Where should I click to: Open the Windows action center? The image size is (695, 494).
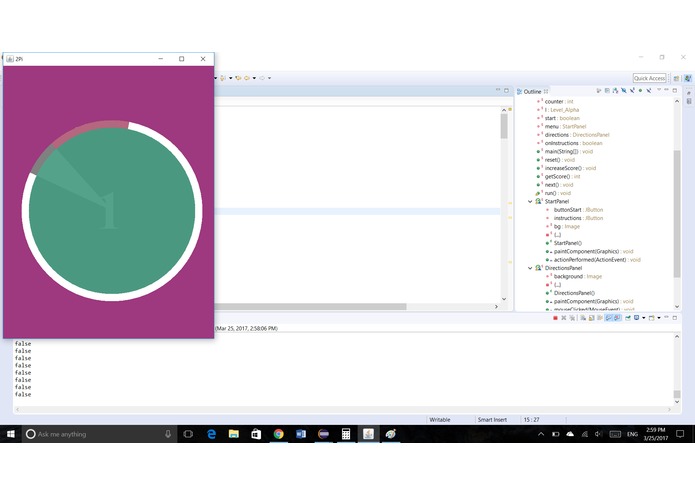[680, 434]
